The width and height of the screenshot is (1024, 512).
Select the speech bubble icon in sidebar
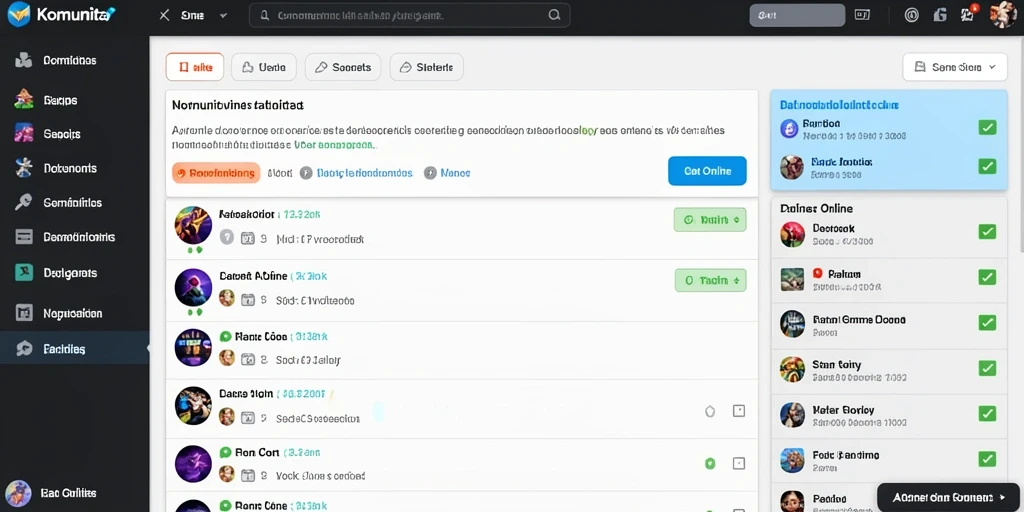tap(24, 349)
